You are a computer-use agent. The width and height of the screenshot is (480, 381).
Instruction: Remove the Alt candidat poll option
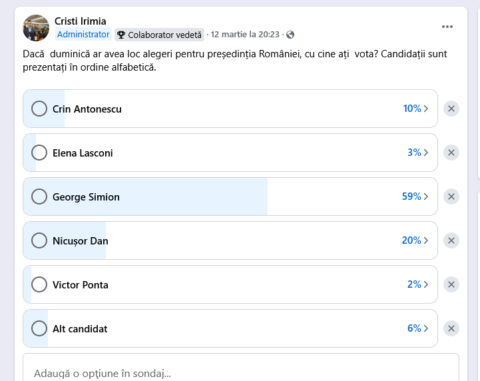pyautogui.click(x=451, y=329)
